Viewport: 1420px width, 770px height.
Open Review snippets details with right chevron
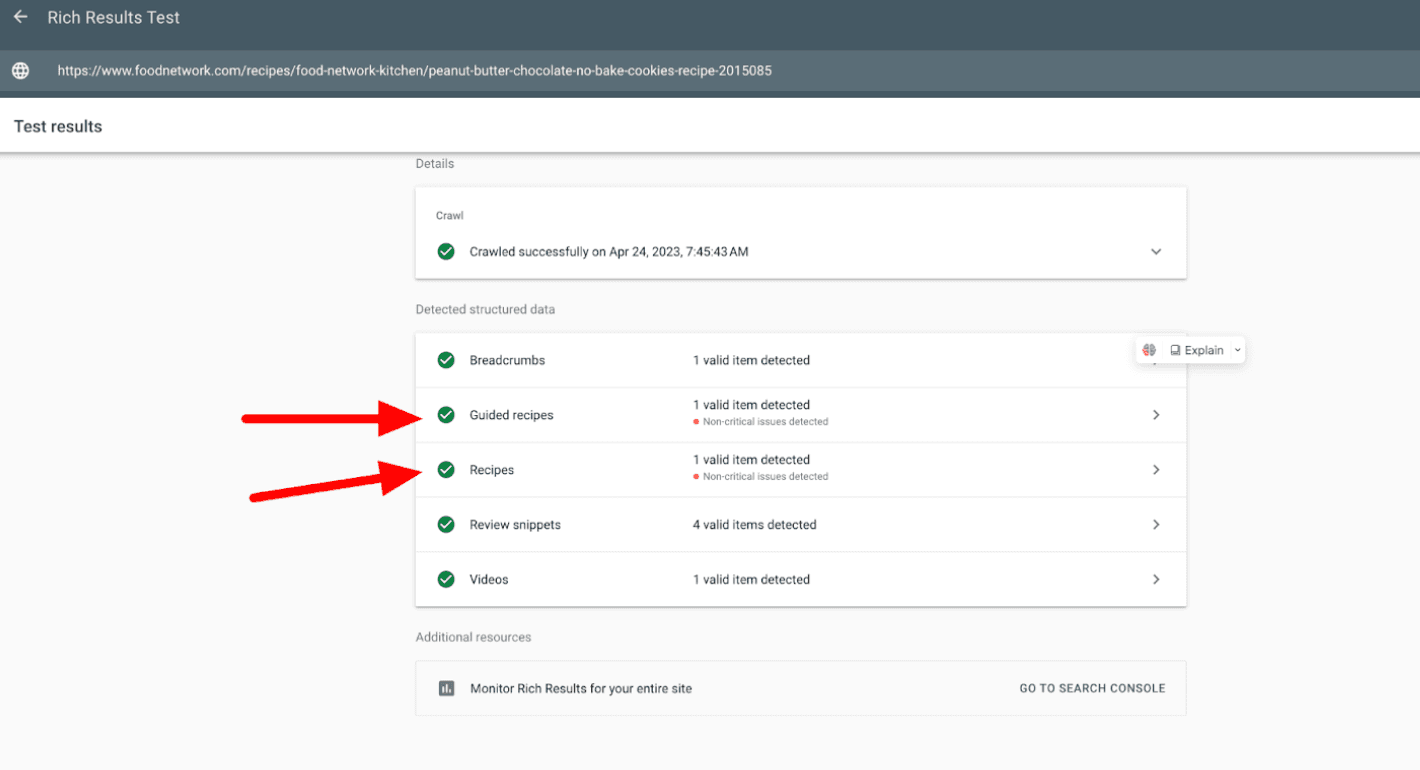coord(1156,525)
